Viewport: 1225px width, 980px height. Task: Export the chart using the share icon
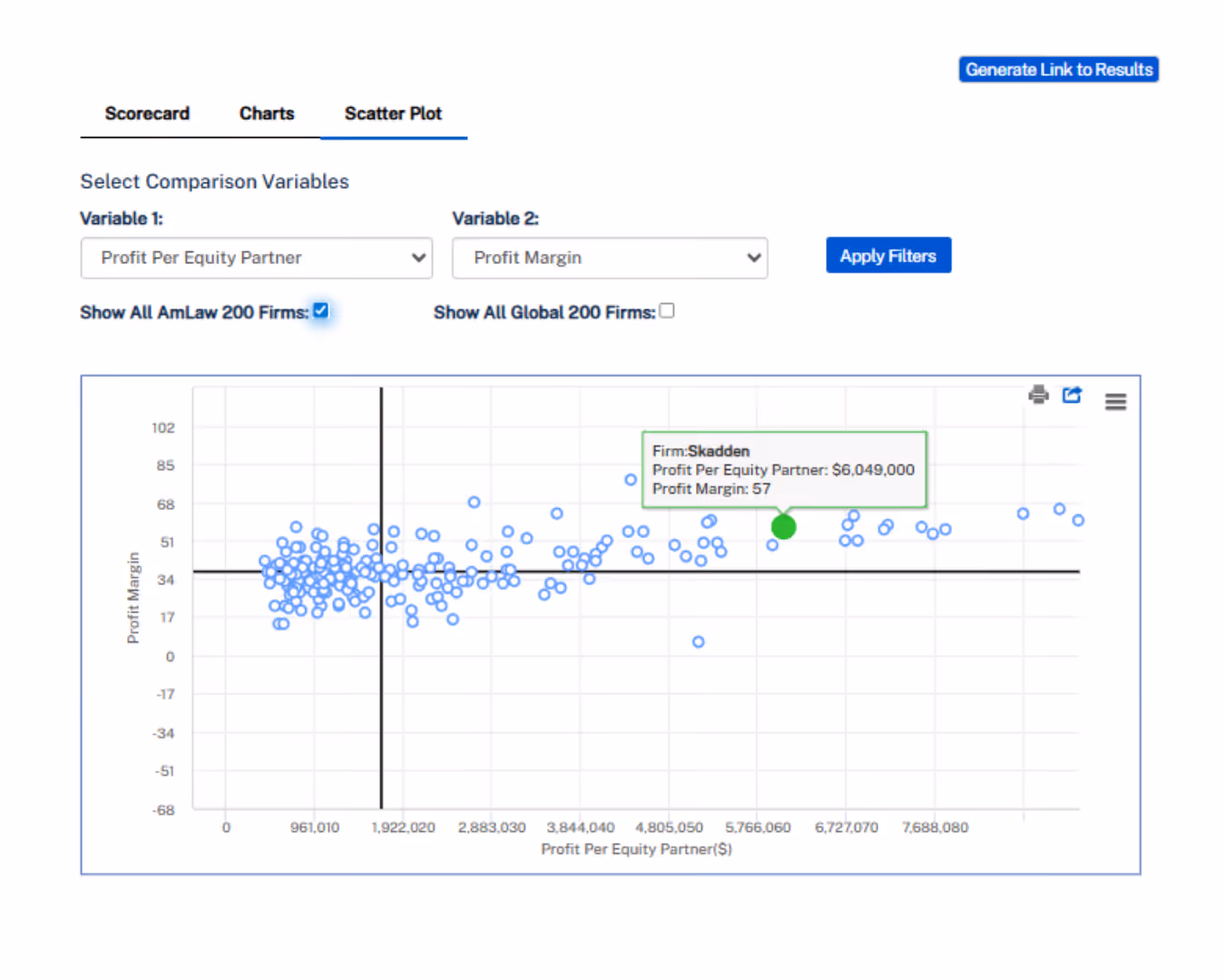click(x=1072, y=395)
